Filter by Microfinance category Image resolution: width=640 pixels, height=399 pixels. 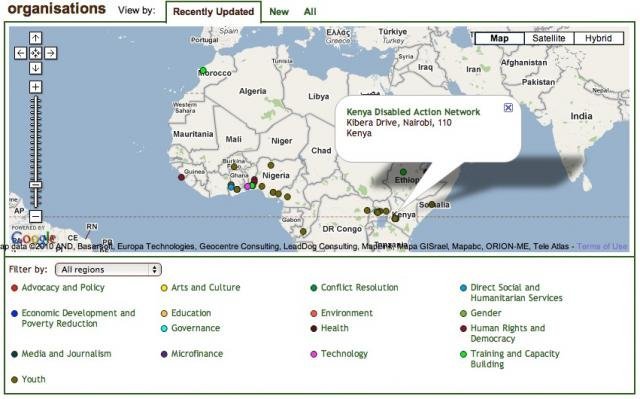[x=197, y=354]
